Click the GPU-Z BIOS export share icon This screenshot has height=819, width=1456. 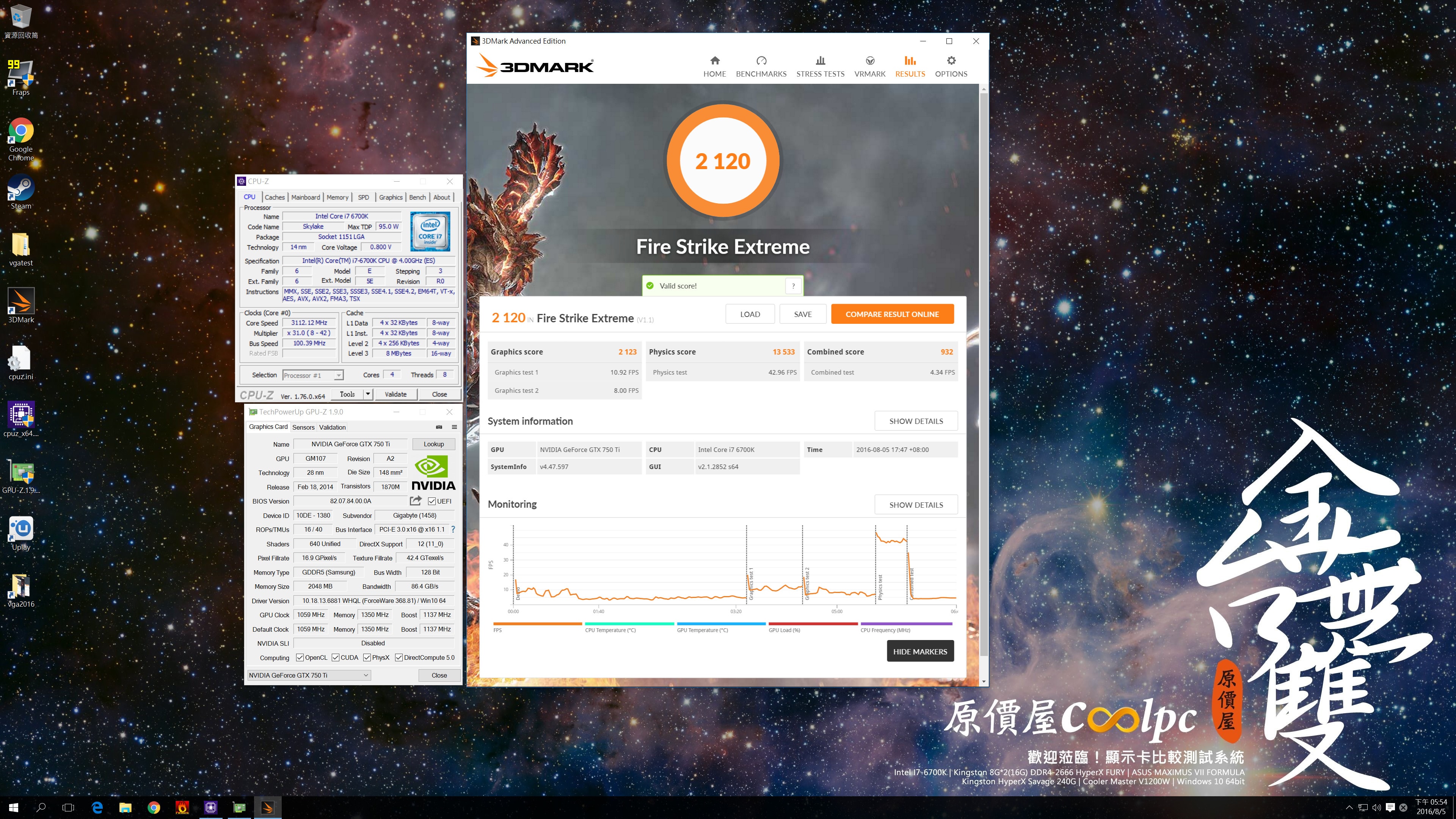416,501
